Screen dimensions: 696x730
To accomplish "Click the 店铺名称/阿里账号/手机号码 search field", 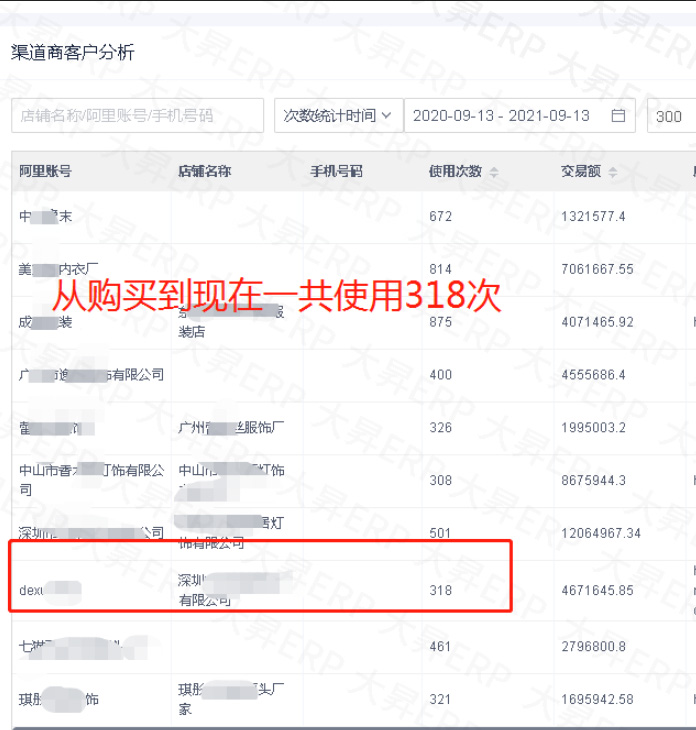I will point(137,116).
